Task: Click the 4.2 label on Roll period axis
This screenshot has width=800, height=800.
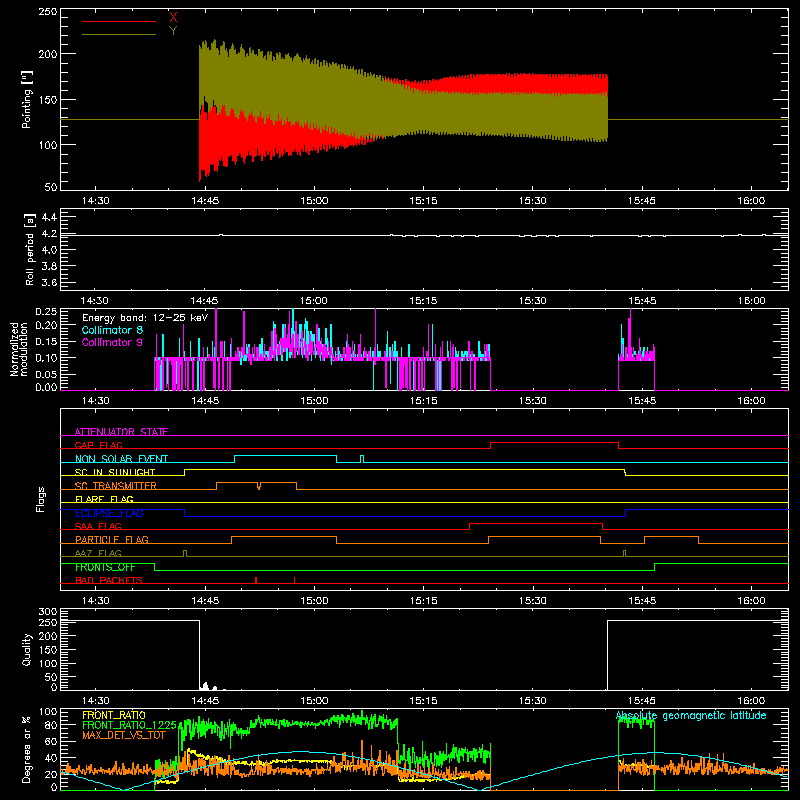Action: 49,234
